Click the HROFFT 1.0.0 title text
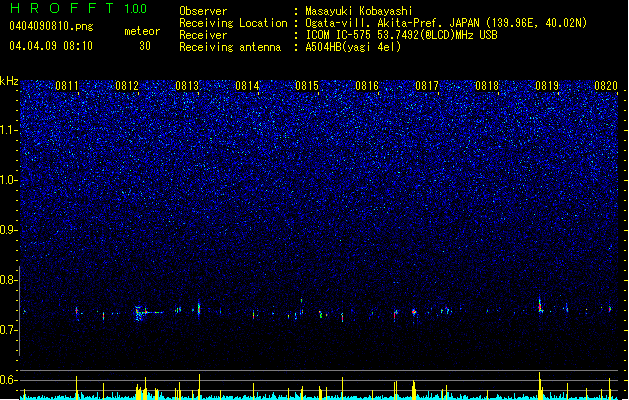Image resolution: width=629 pixels, height=400 pixels. tap(78, 8)
